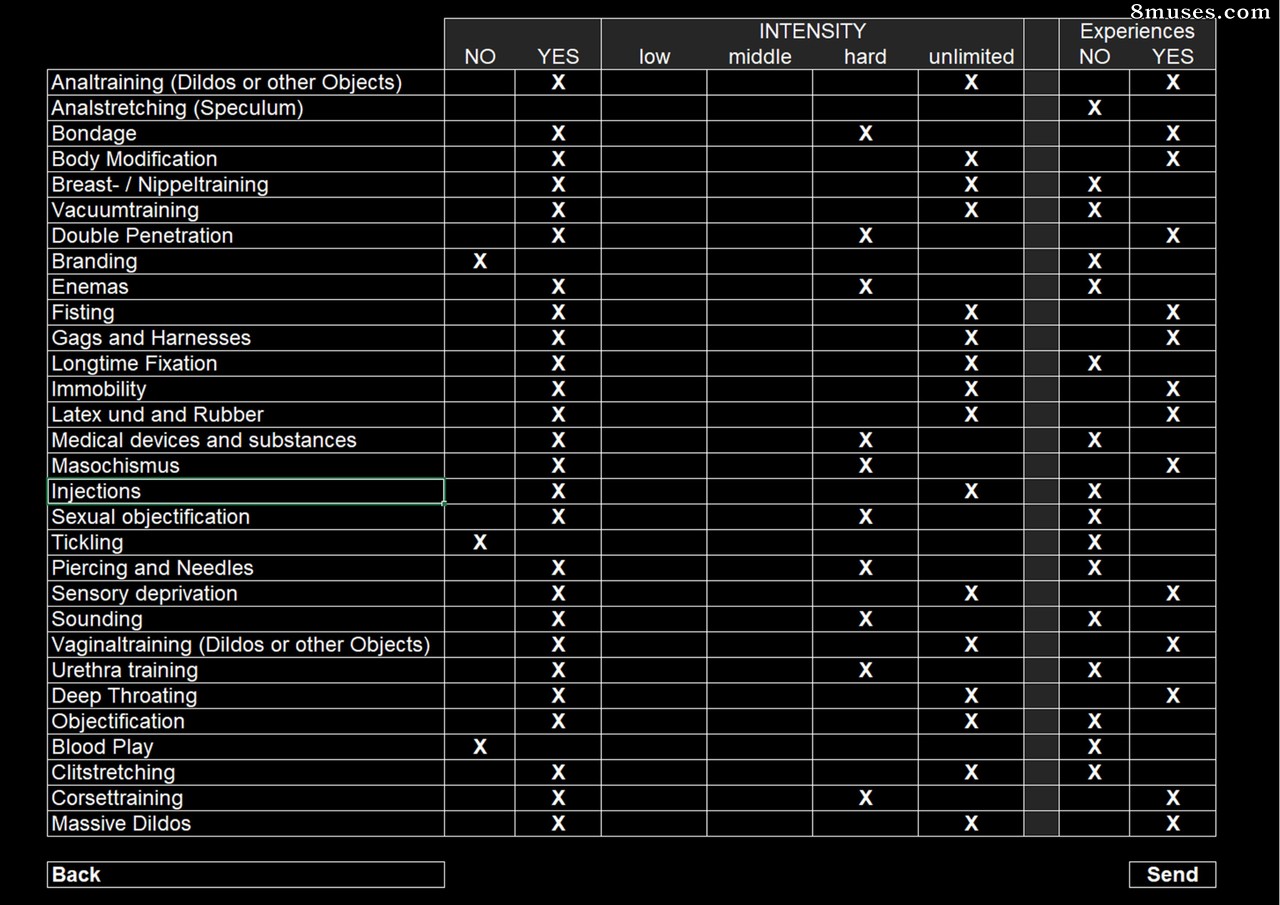The width and height of the screenshot is (1280, 905).
Task: Select the 'Gags and Harnesses' row label
Action: [x=151, y=338]
